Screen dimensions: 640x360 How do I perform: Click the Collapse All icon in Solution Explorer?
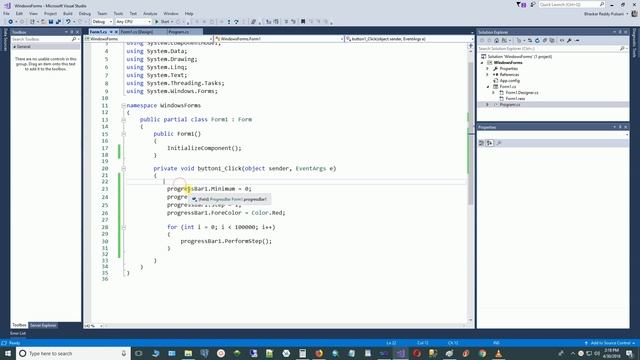pos(544,40)
